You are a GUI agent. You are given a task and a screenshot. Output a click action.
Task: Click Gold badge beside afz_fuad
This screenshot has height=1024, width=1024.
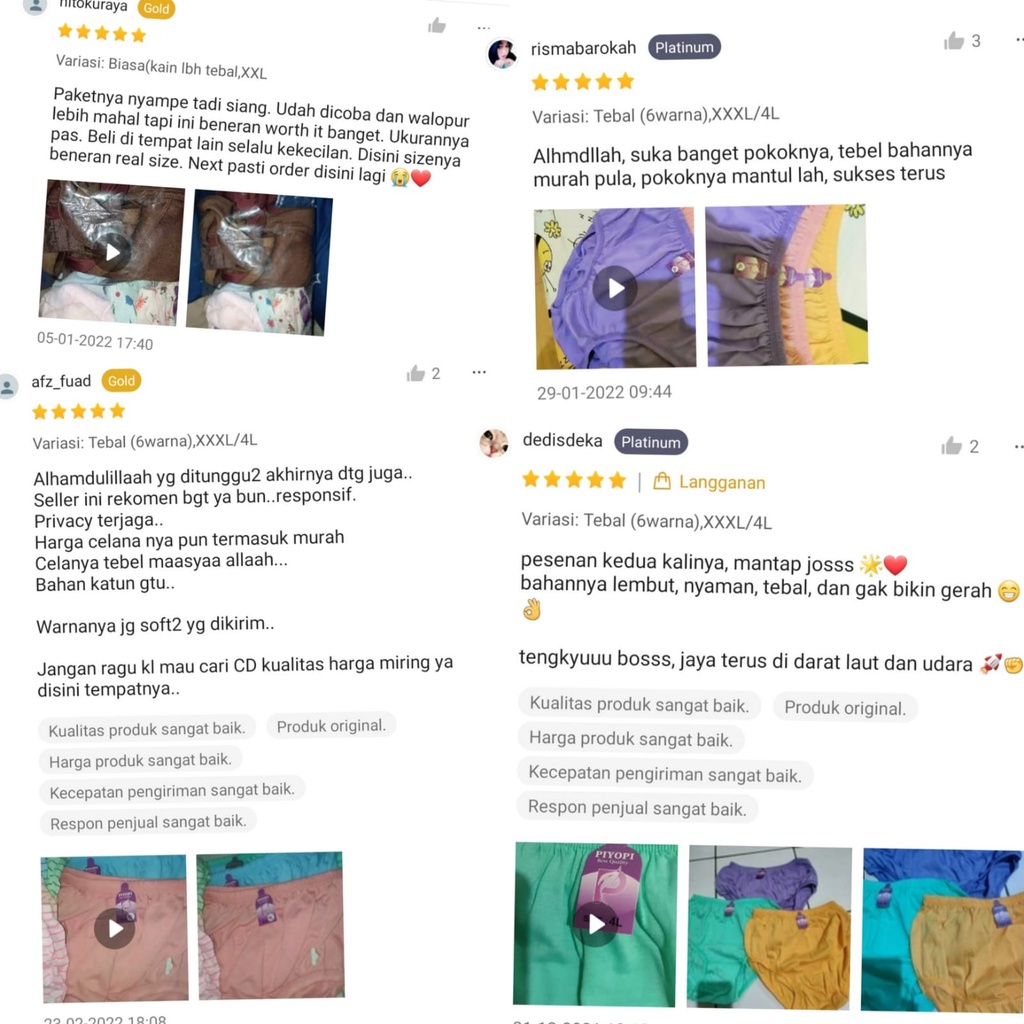point(121,381)
